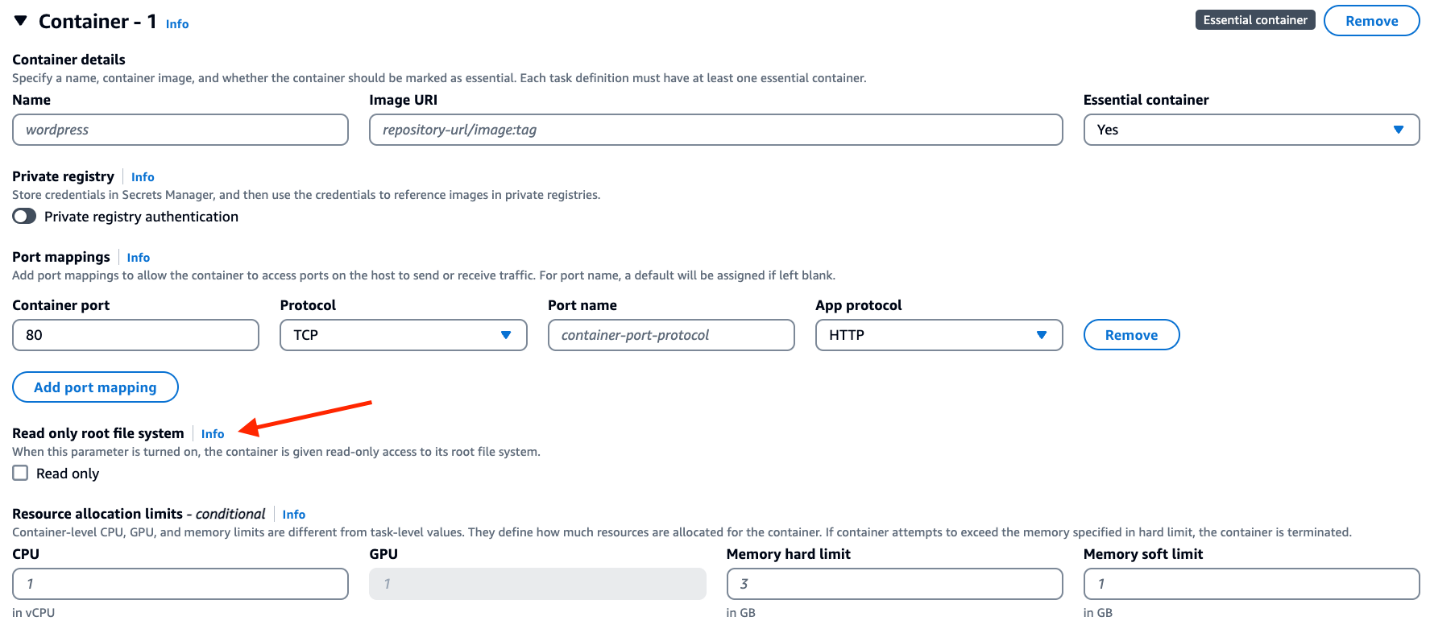Click the Remove button for Container - 1
The width and height of the screenshot is (1430, 633).
click(x=1371, y=20)
